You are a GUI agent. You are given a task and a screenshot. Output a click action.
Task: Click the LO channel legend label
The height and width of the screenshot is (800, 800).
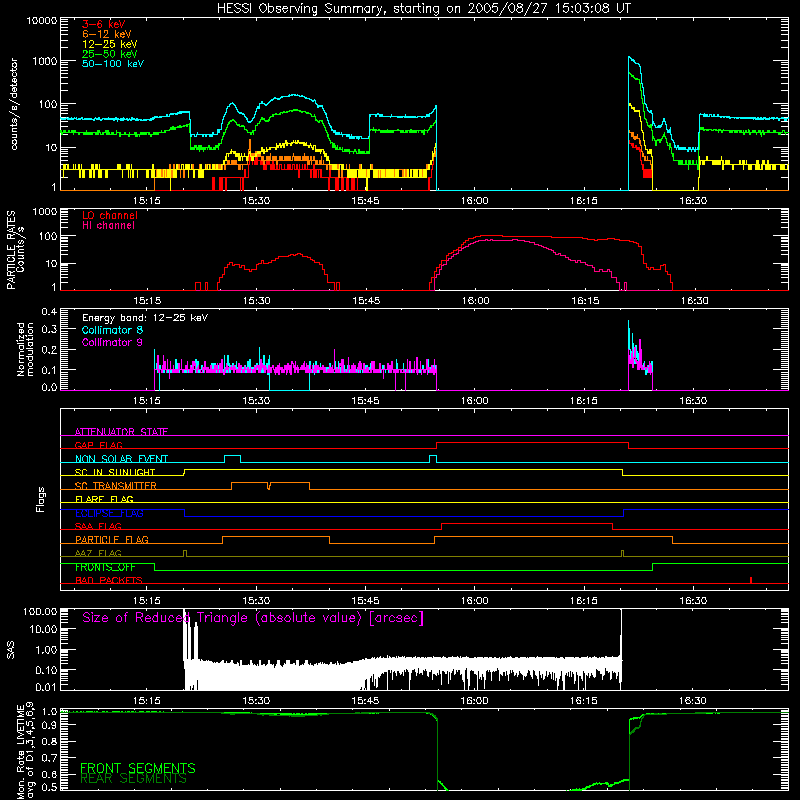click(x=110, y=215)
